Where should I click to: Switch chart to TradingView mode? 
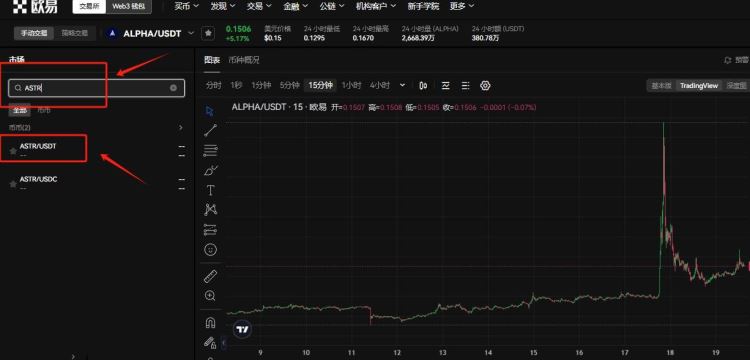699,86
